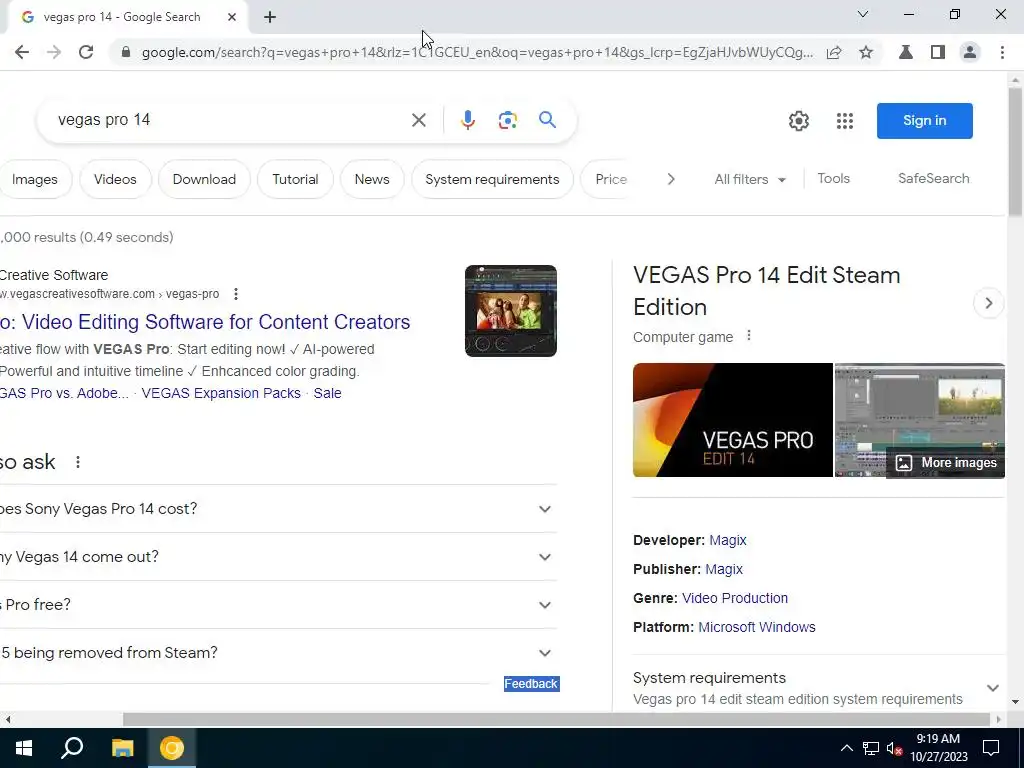This screenshot has height=768, width=1024.
Task: Close the vegas pro 14 tab
Action: (232, 17)
